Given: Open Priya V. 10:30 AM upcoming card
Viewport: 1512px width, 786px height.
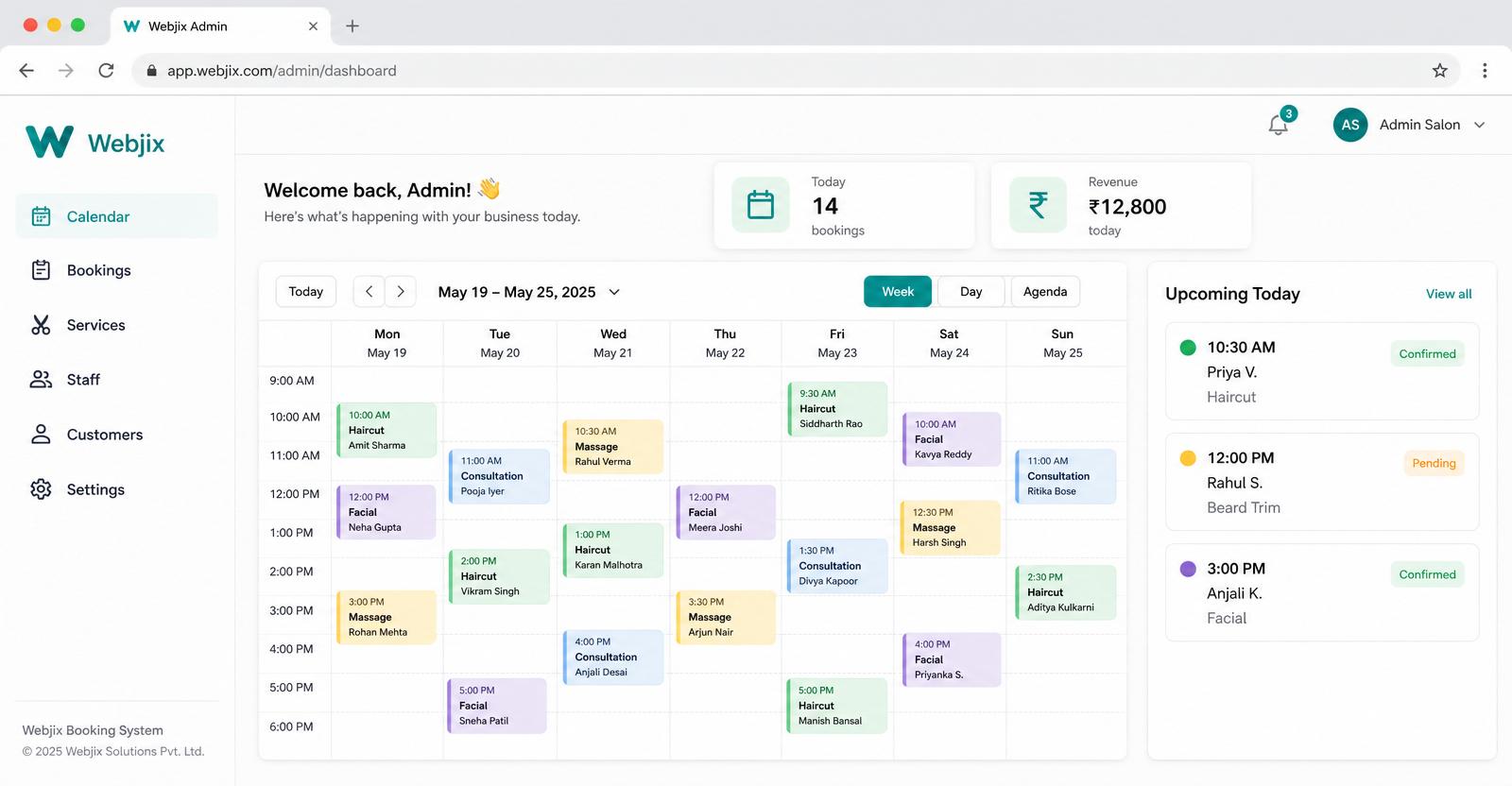Looking at the screenshot, I should [x=1322, y=371].
